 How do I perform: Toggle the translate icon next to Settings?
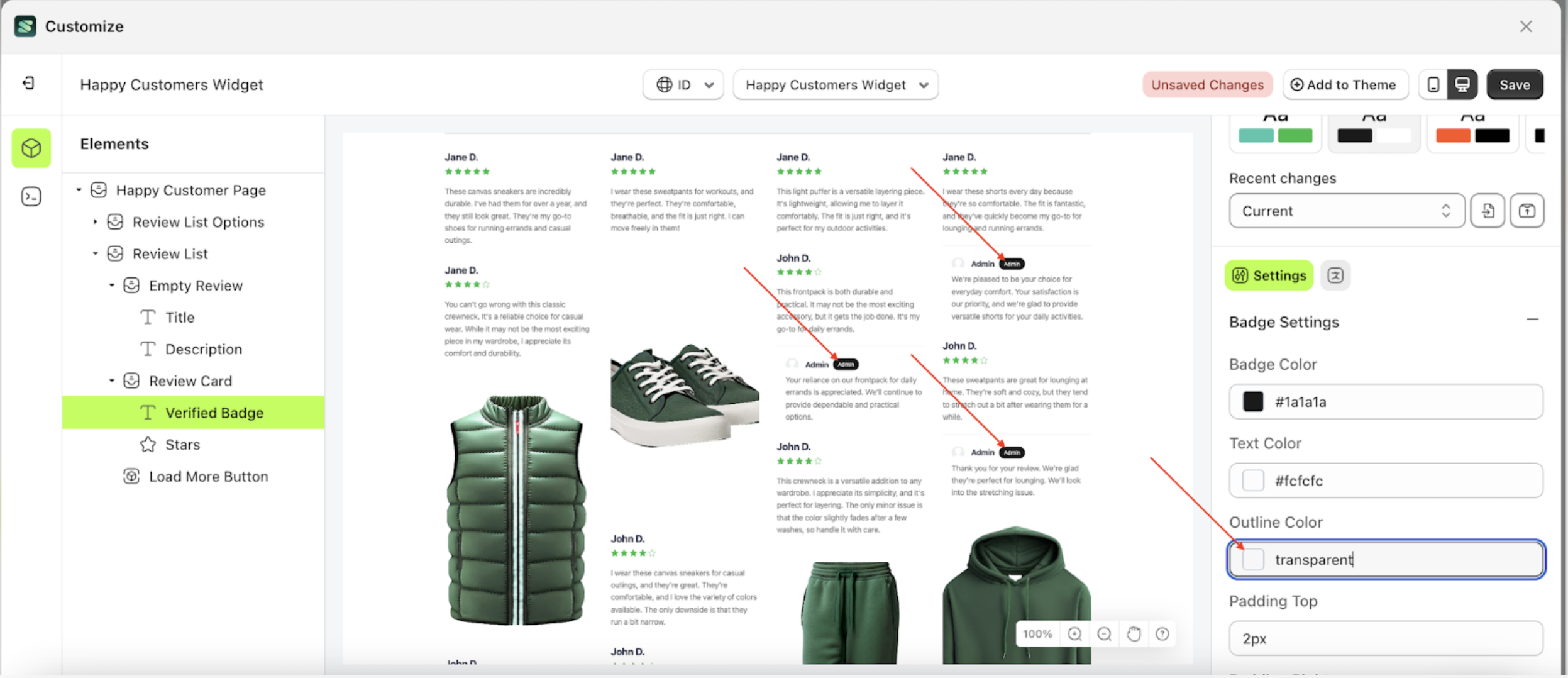click(1335, 275)
